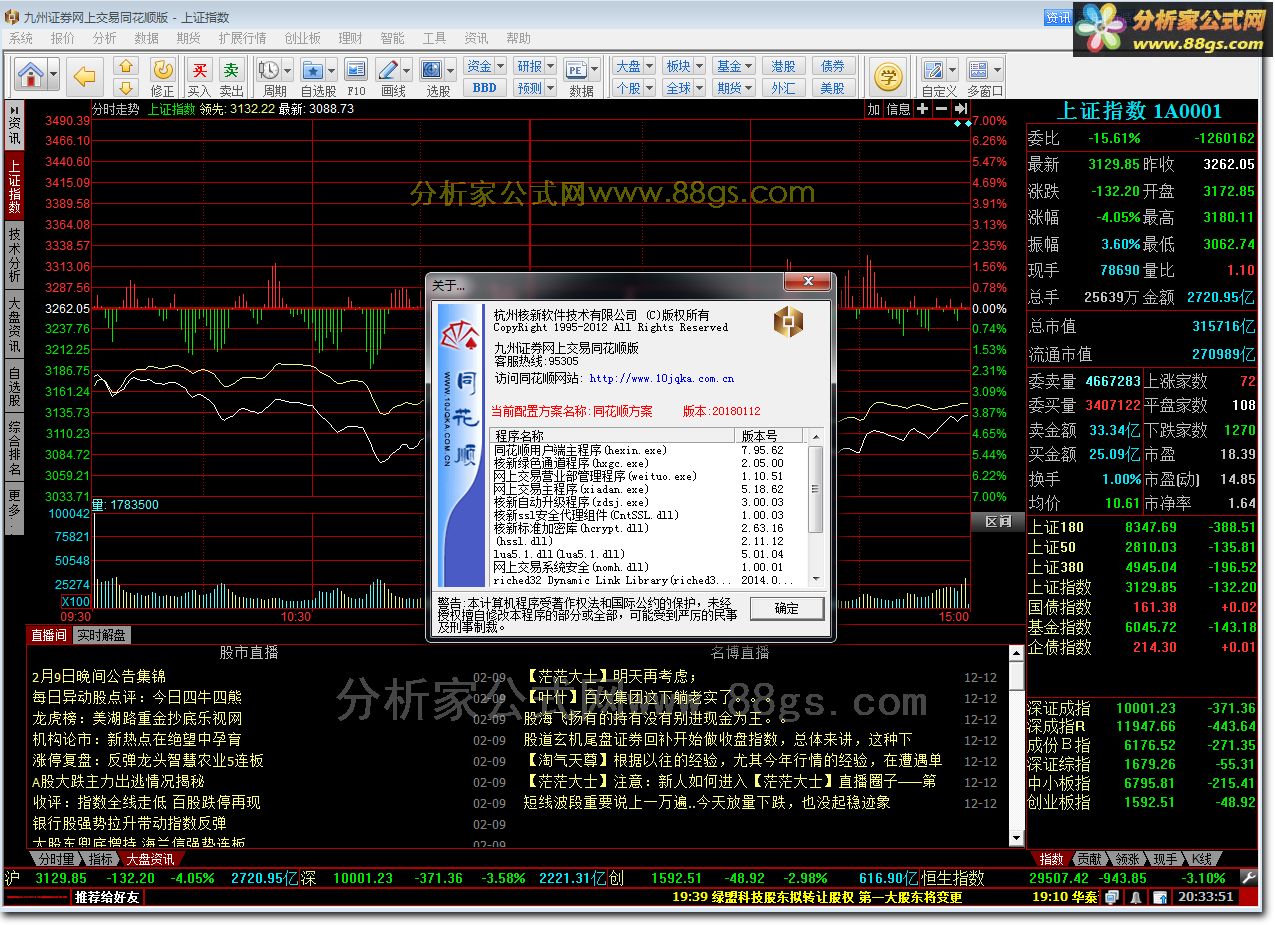Open the 自定义 customize page icon

(934, 70)
